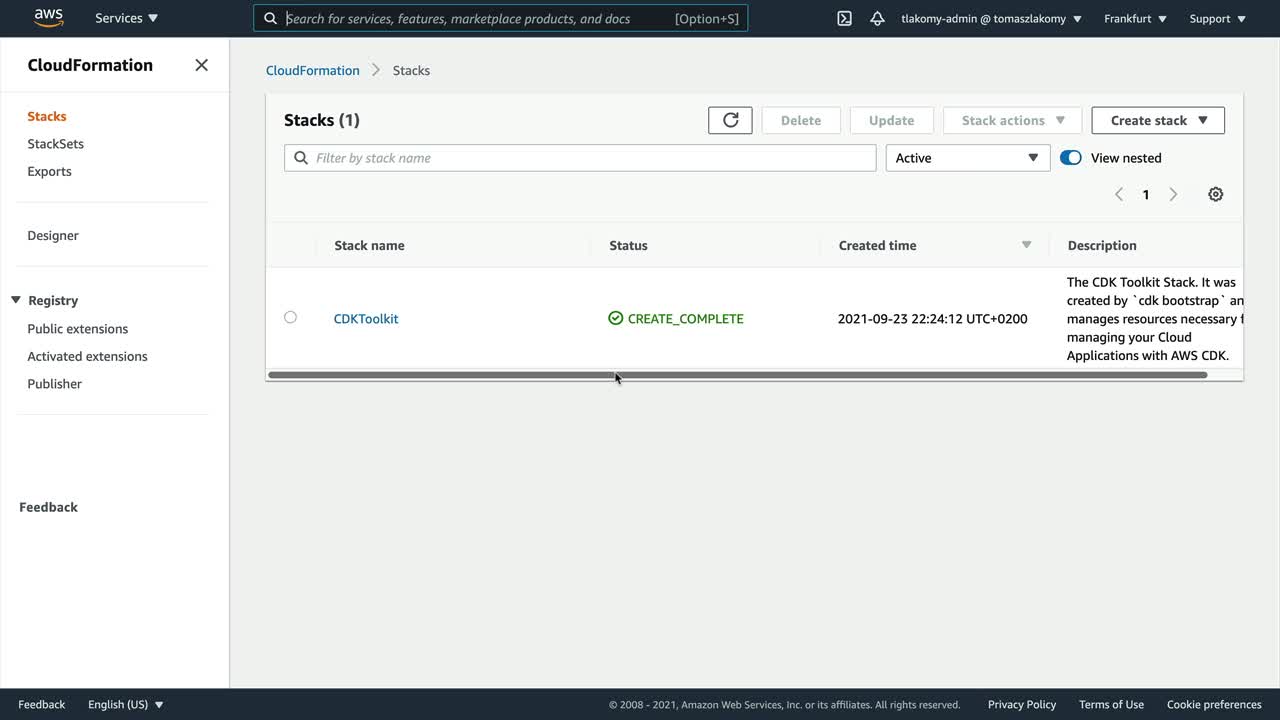Image resolution: width=1280 pixels, height=720 pixels.
Task: Click the Filter by stack name field
Action: tap(590, 158)
